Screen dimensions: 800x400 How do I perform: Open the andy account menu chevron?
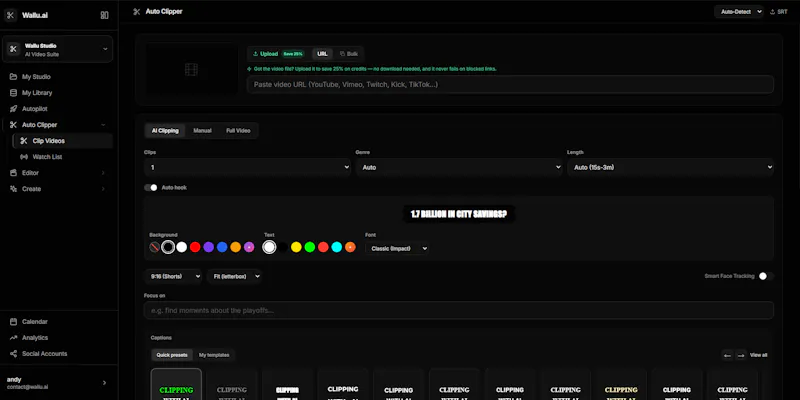coord(105,383)
